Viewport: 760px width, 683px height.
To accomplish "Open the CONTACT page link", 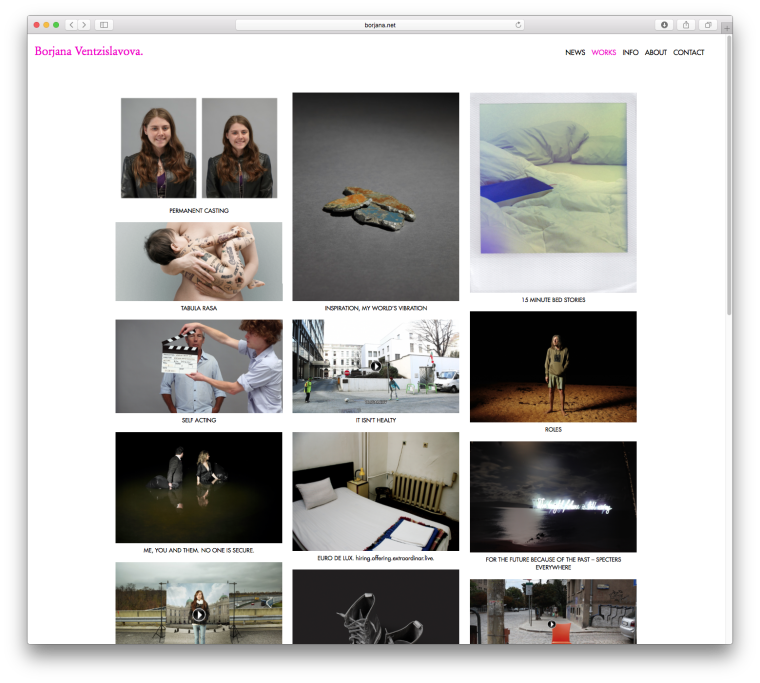I will point(688,53).
